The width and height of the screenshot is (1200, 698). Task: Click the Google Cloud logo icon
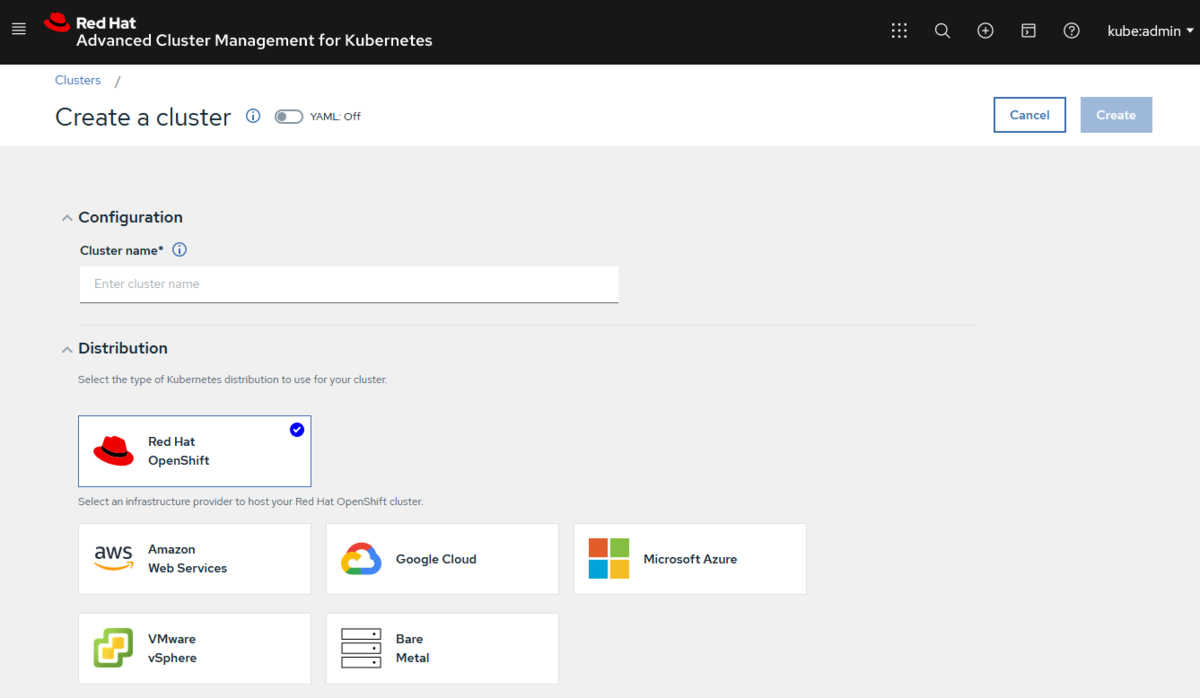tap(361, 559)
